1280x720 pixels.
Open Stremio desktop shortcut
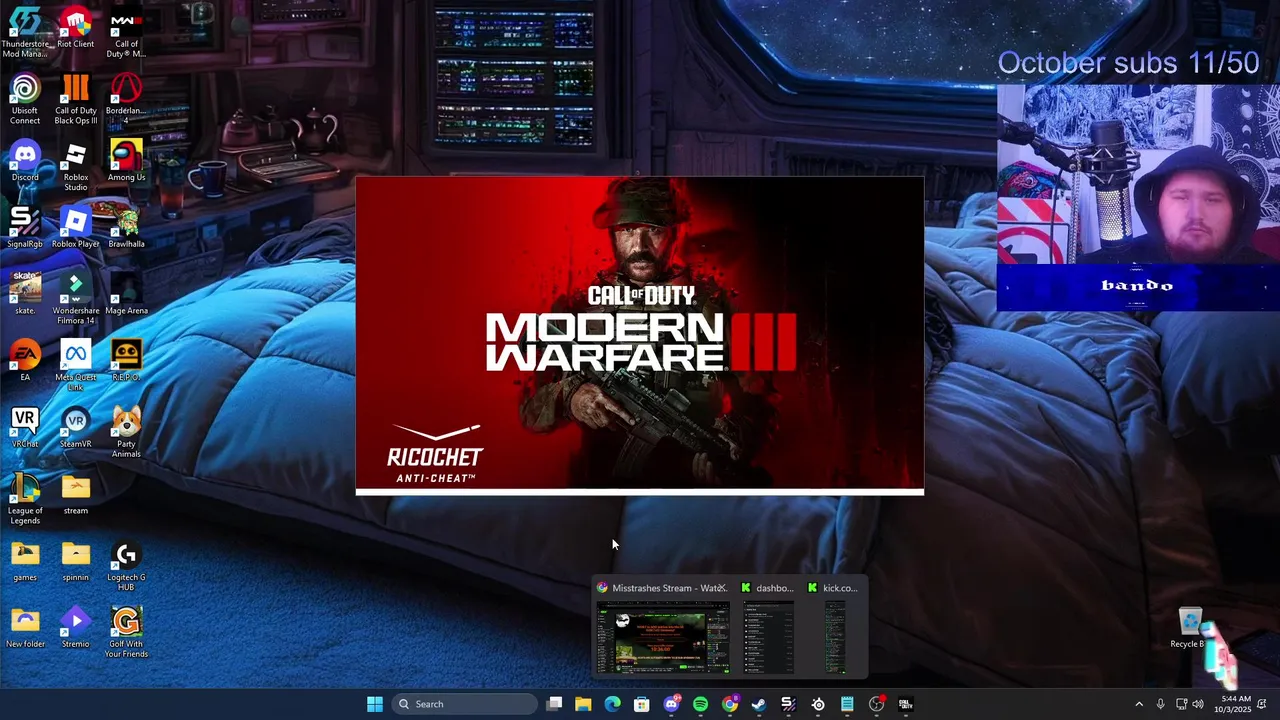pyautogui.click(x=75, y=628)
